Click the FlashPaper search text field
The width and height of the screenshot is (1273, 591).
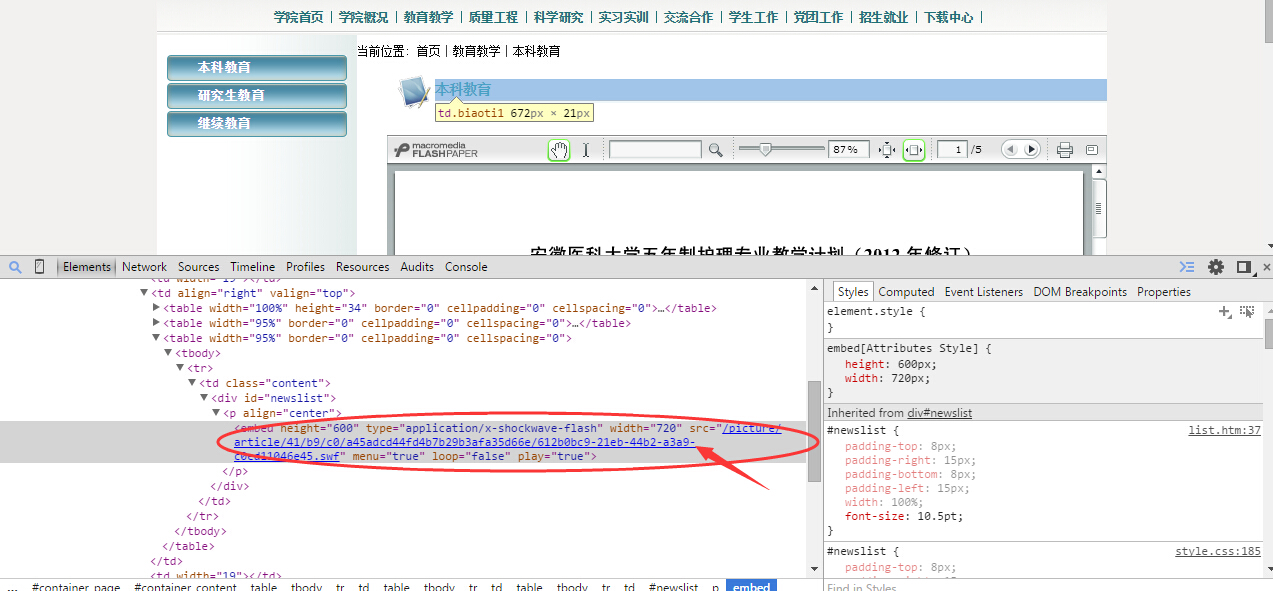(x=655, y=150)
